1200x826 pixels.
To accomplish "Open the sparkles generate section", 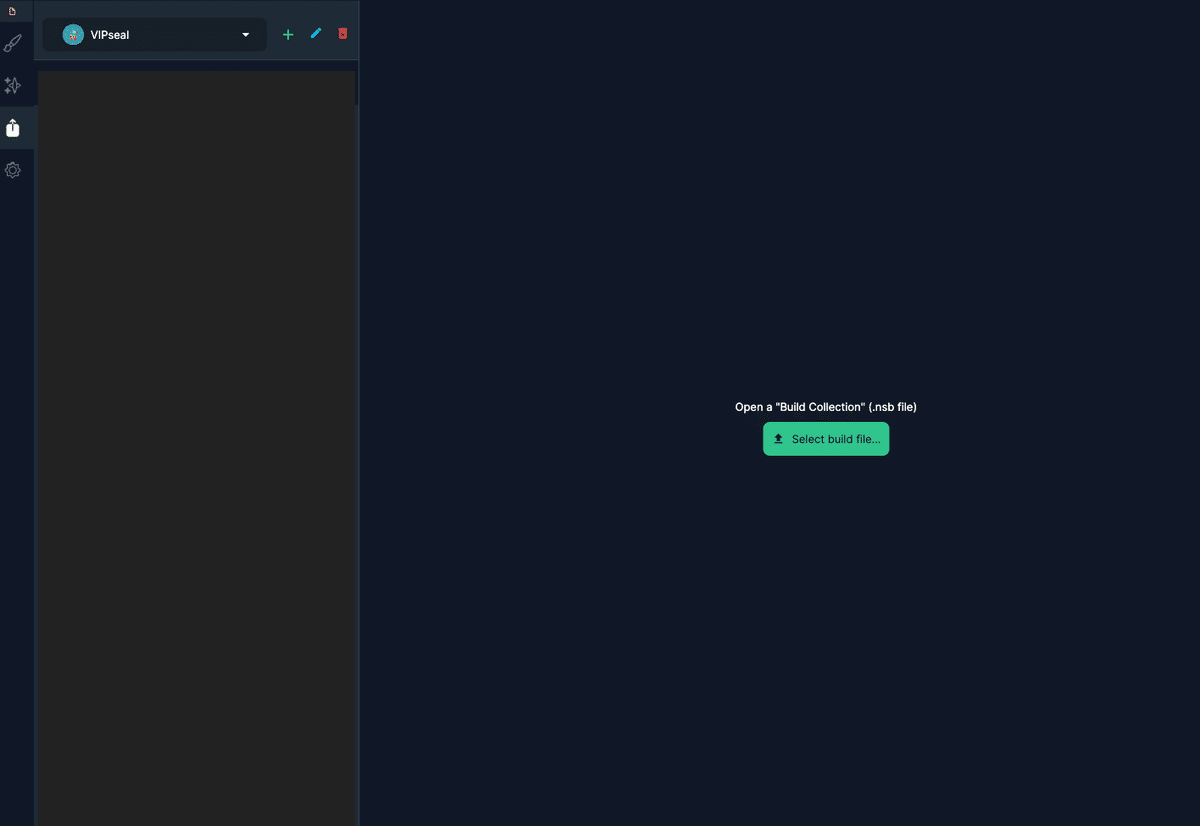I will (13, 86).
